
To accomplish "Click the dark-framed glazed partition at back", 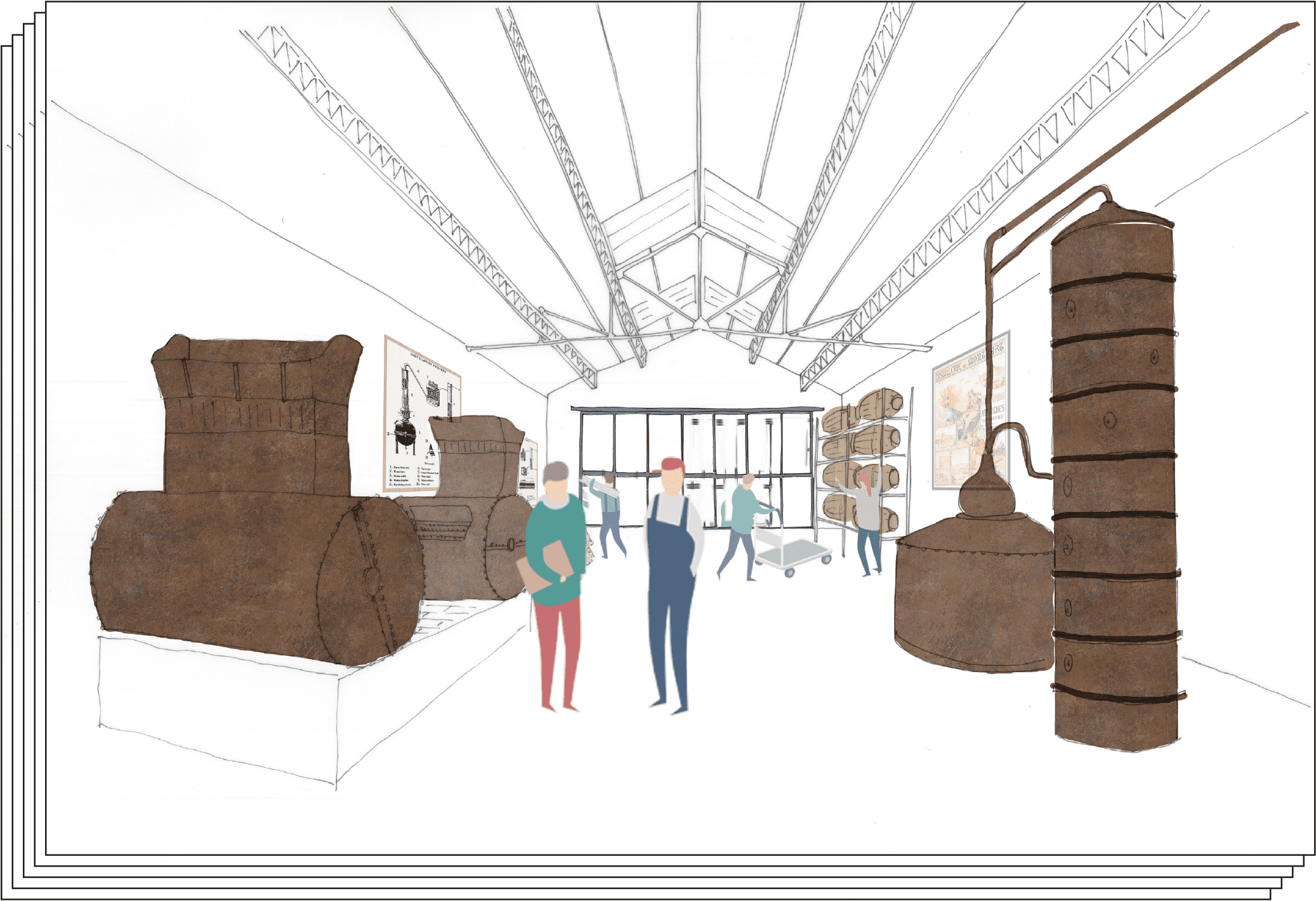I will pyautogui.click(x=697, y=468).
